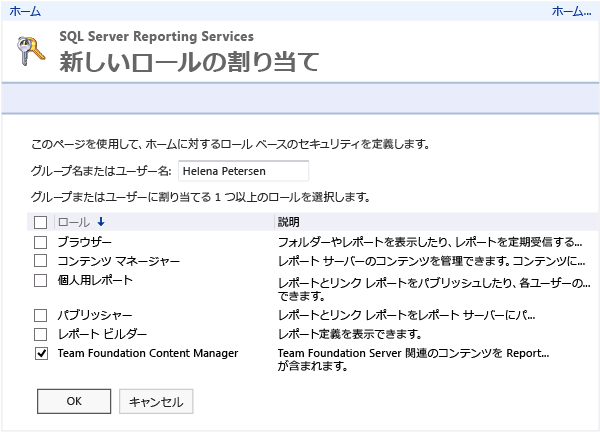600x432 pixels.
Task: Click the 説明 column header
Action: (x=289, y=222)
